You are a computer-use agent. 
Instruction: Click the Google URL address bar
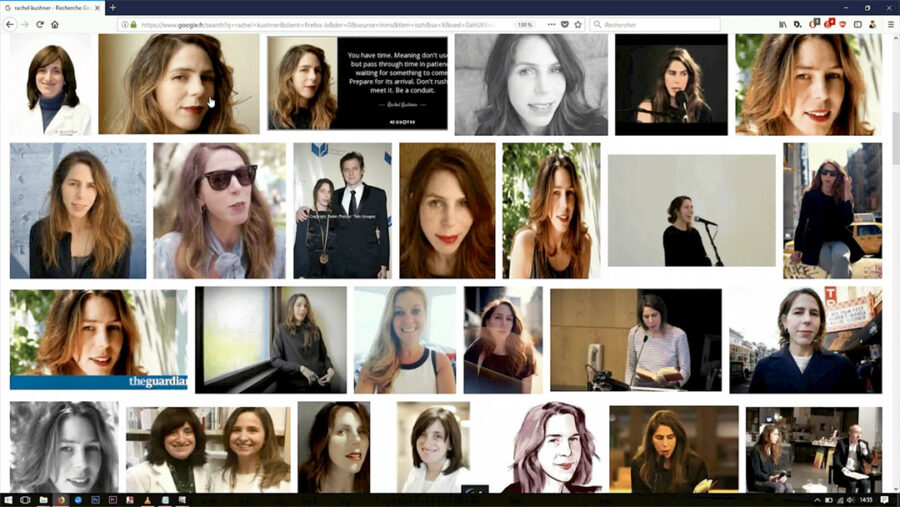pos(320,24)
